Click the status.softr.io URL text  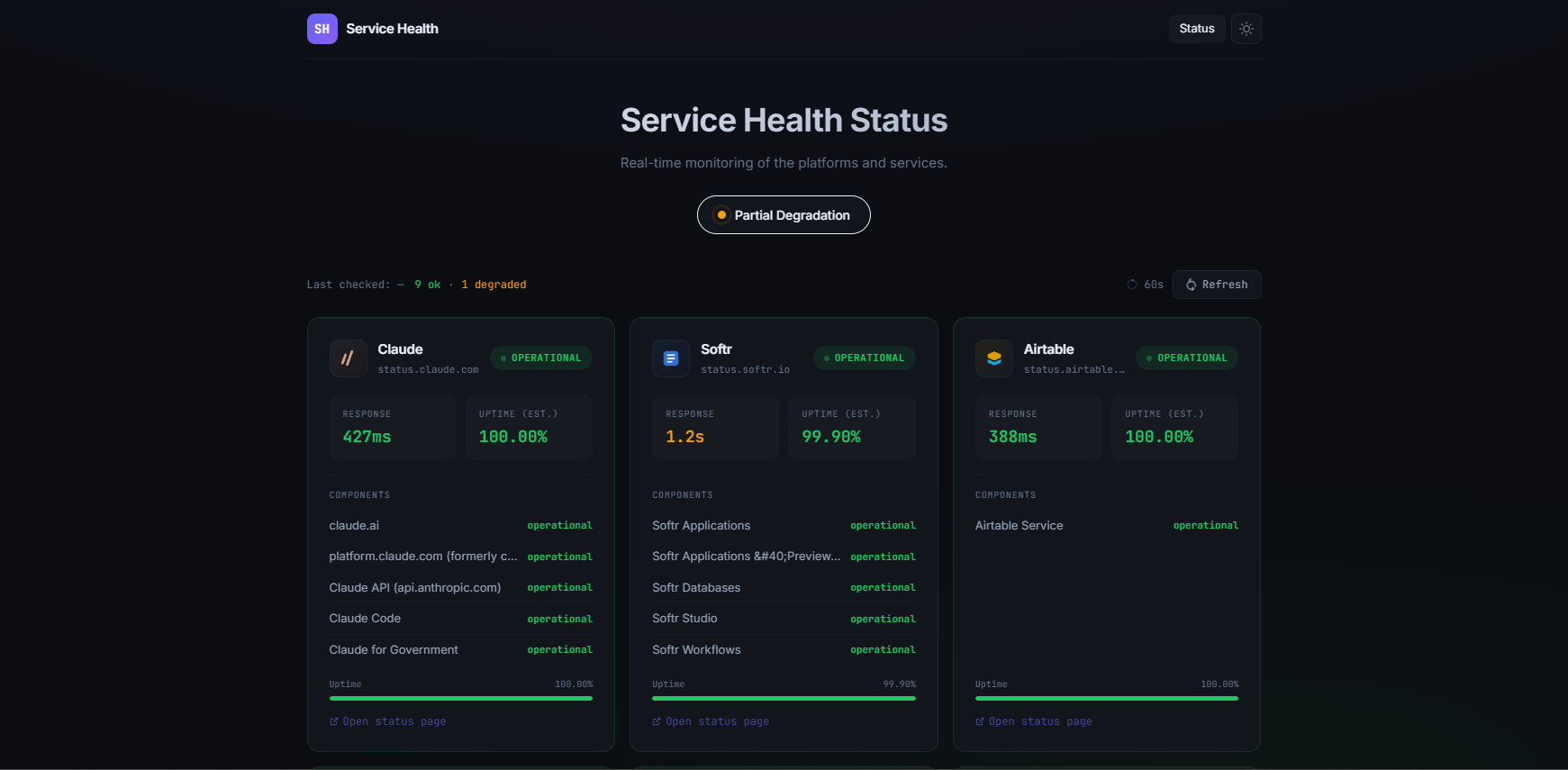[746, 370]
